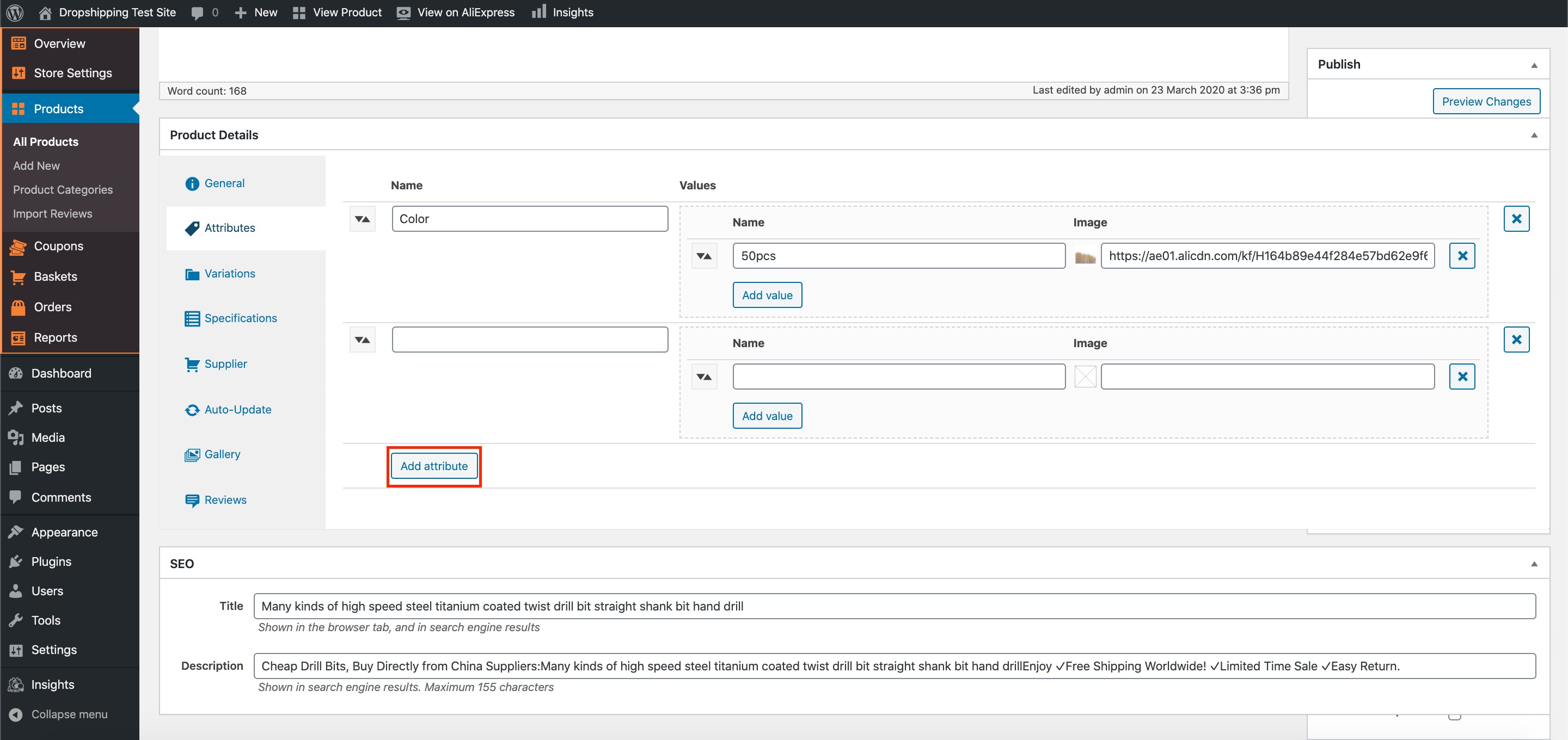Click reorder arrows beside Color attribute
The image size is (1568, 740).
(x=362, y=219)
